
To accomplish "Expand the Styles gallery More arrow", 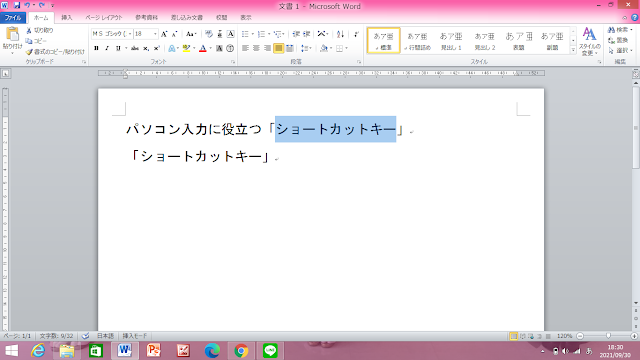I will click(x=573, y=50).
